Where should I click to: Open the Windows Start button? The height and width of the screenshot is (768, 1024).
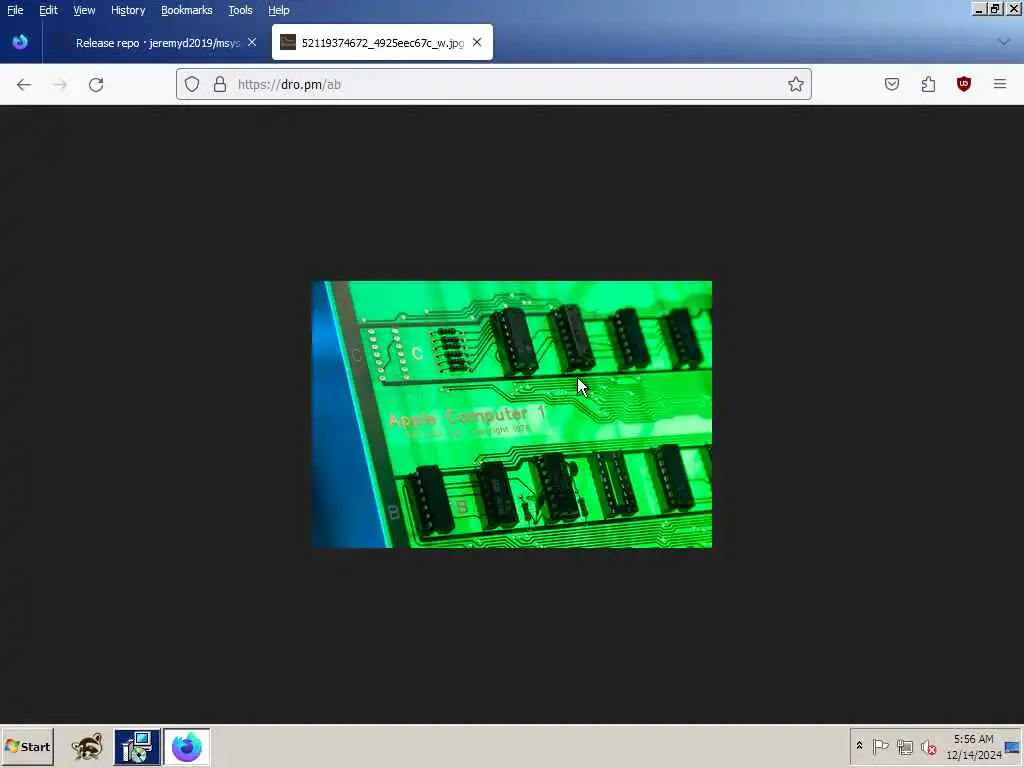coord(27,746)
